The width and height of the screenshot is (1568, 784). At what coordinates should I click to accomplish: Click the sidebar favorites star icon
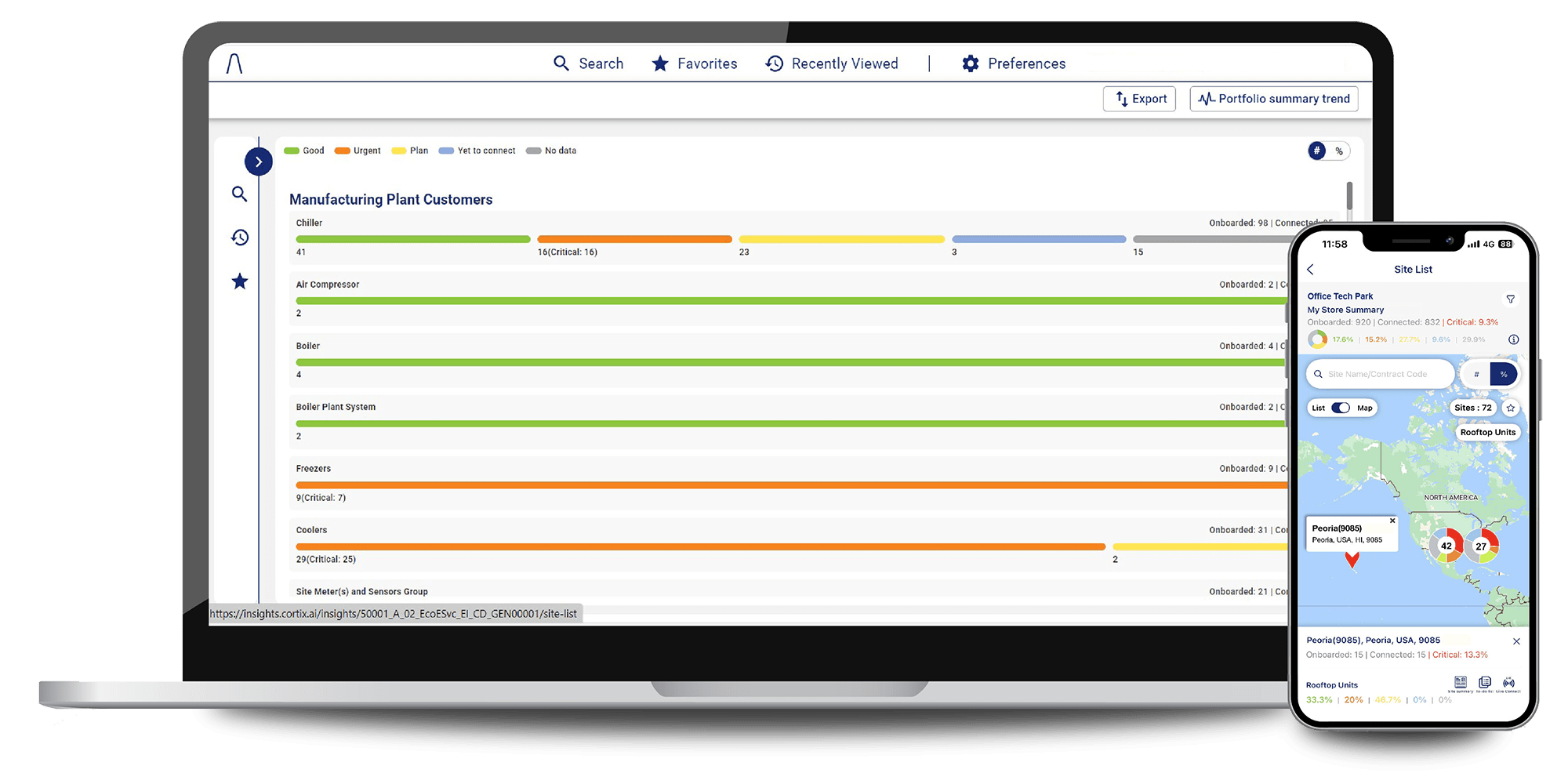240,281
